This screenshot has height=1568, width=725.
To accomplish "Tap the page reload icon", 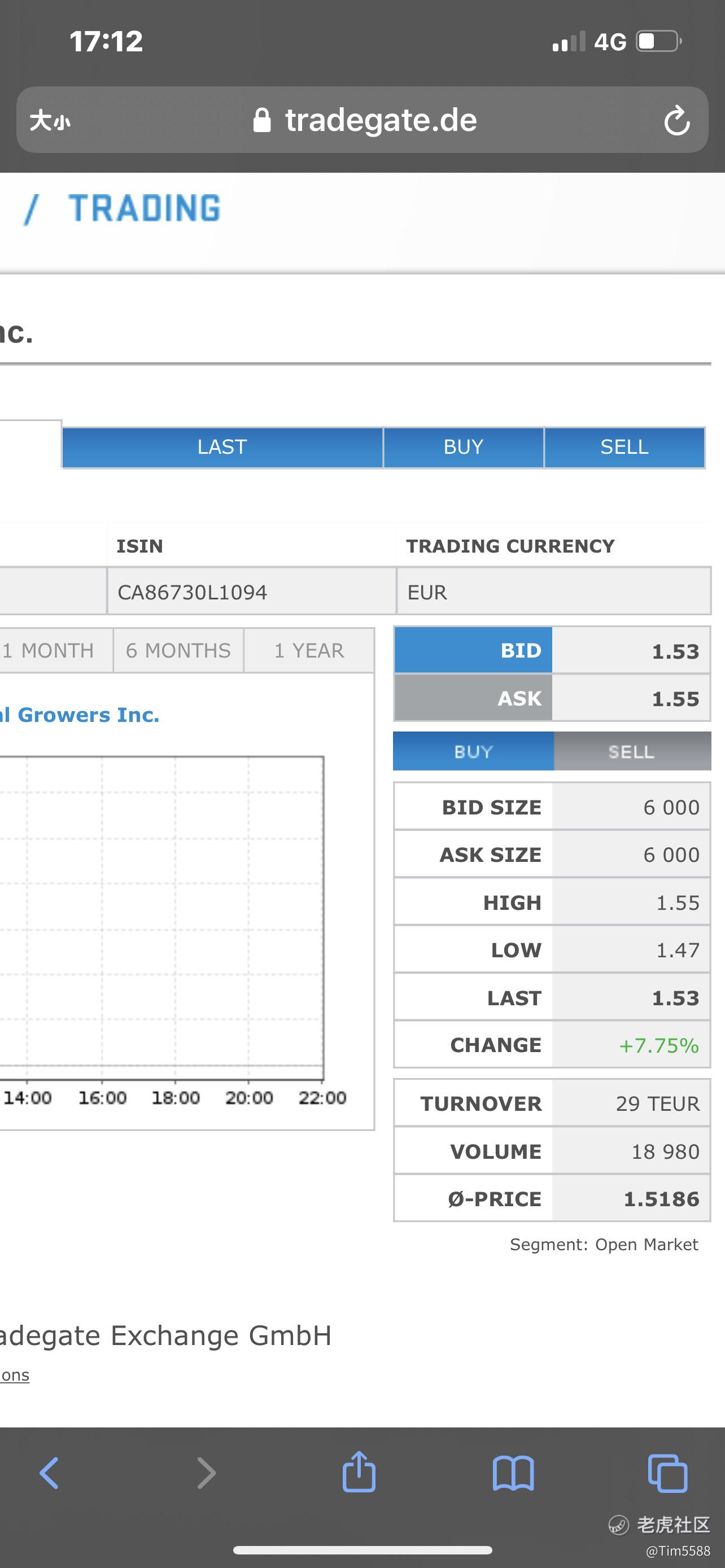I will tap(676, 120).
